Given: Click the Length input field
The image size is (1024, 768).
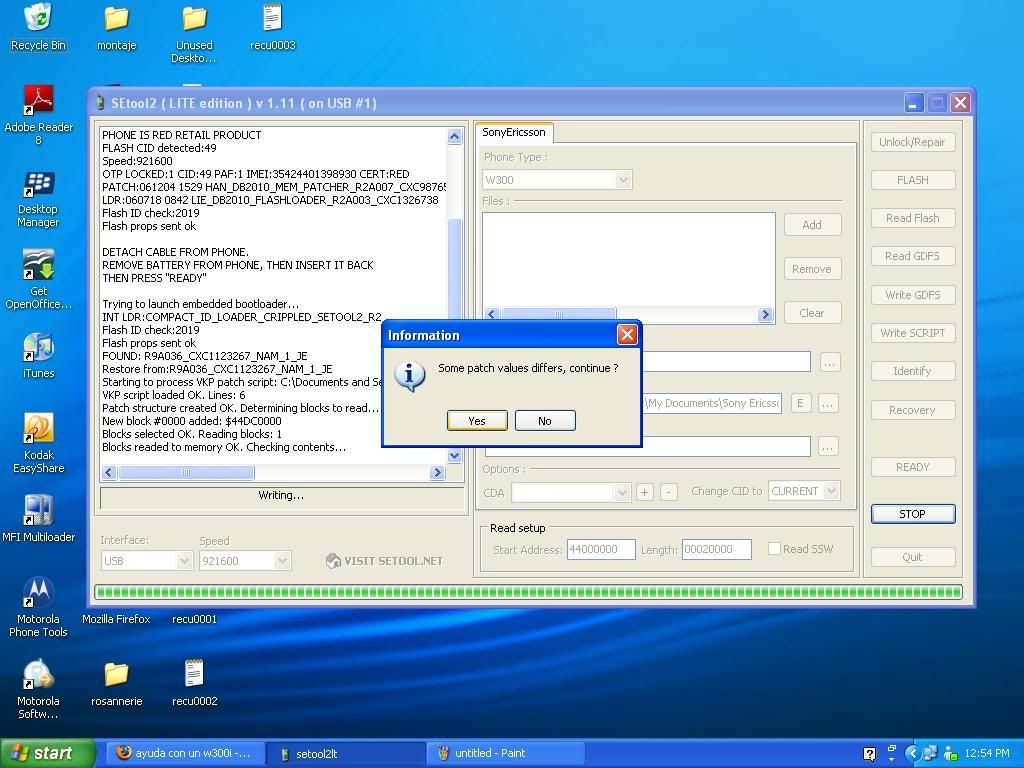Looking at the screenshot, I should [716, 549].
